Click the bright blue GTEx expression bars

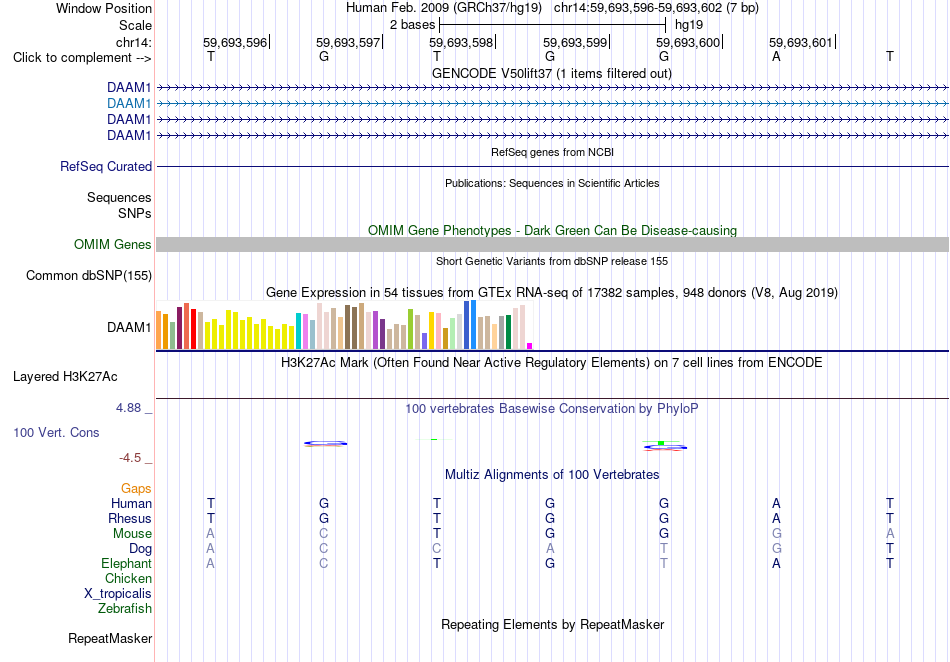pos(470,325)
